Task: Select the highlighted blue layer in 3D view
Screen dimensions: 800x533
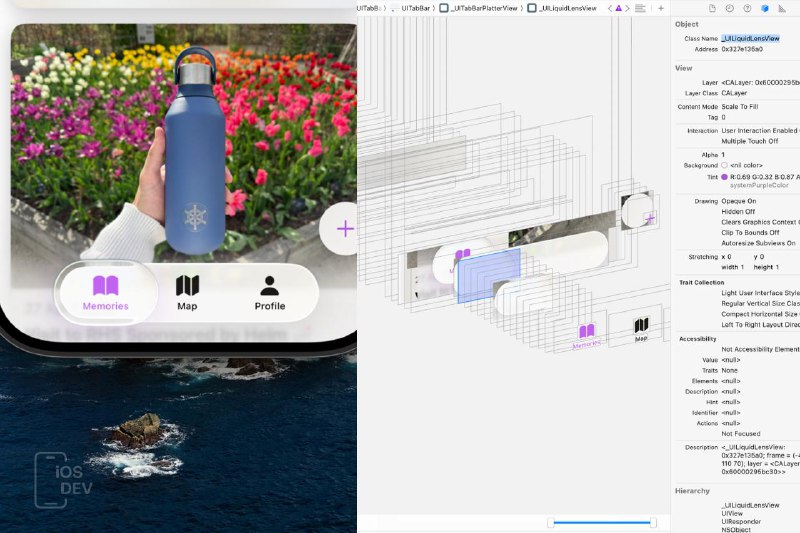Action: click(x=488, y=275)
